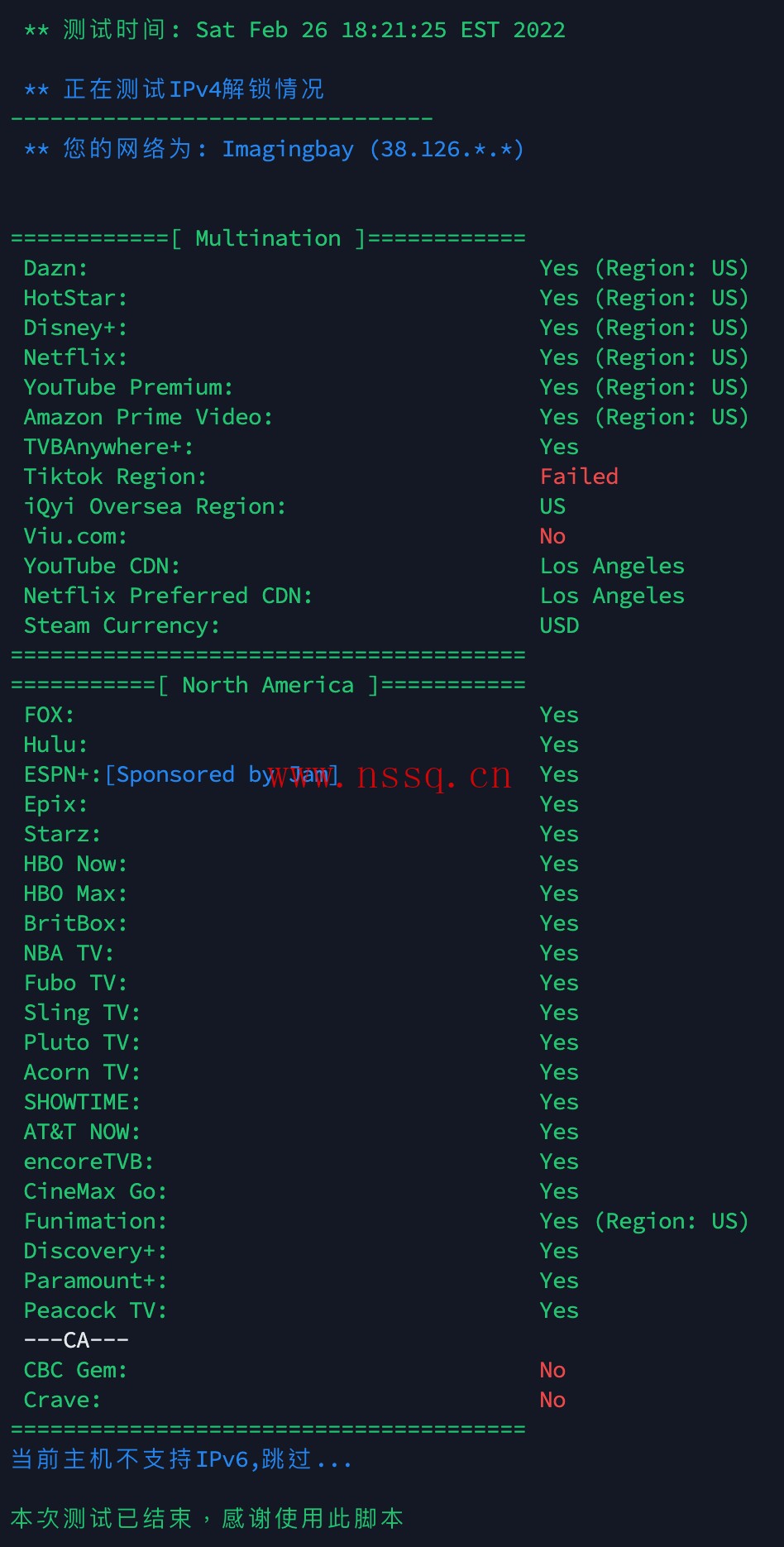Select the YouTube CDN Los Angeles value
The width and height of the screenshot is (784, 1547).
pyautogui.click(x=612, y=566)
